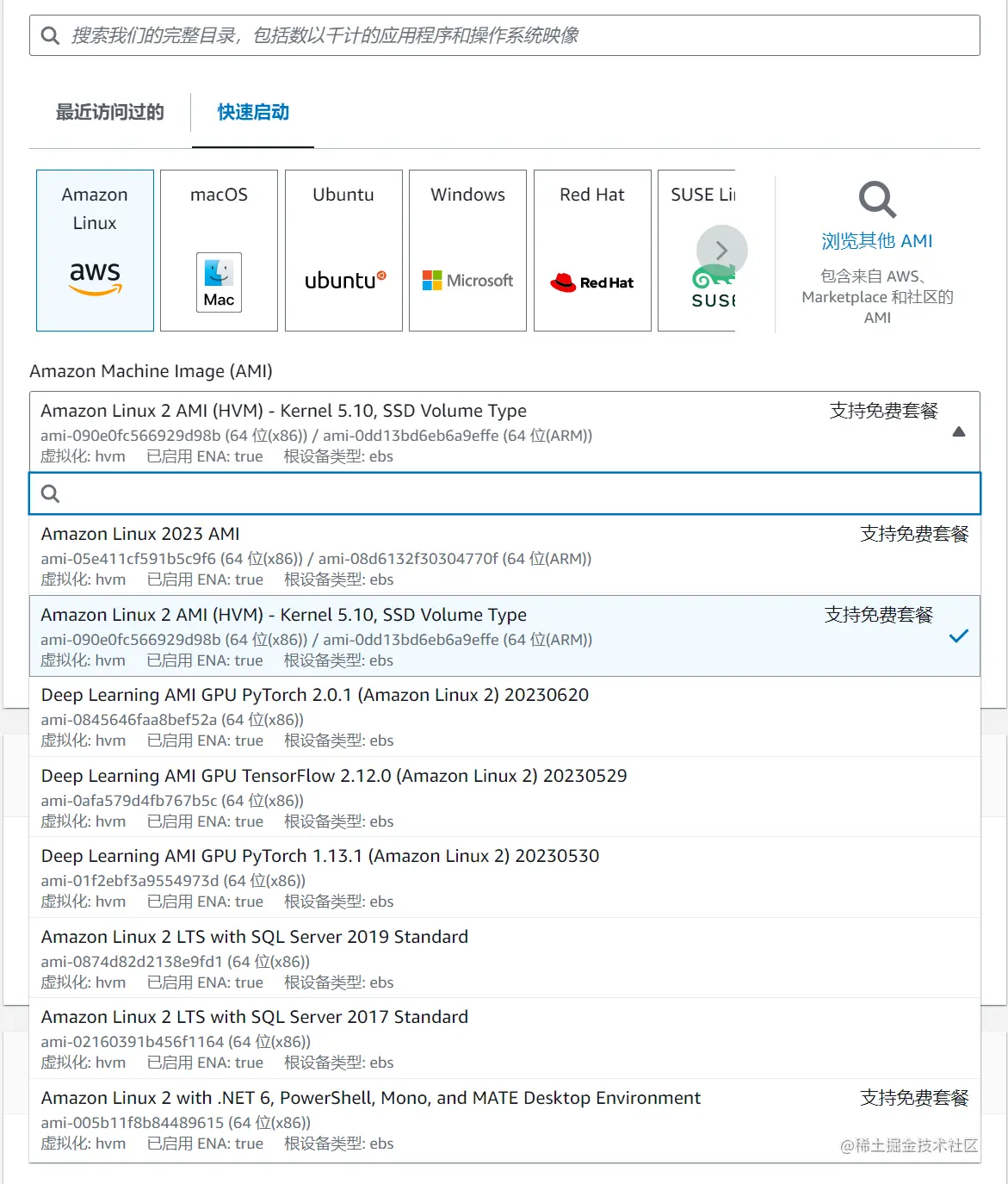Screen dimensions: 1008x1184
Task: Select the macOS quick start tile
Action: click(219, 251)
